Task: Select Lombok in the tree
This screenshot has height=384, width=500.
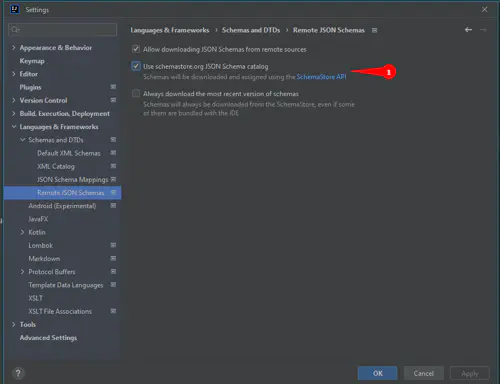Action: coord(41,246)
